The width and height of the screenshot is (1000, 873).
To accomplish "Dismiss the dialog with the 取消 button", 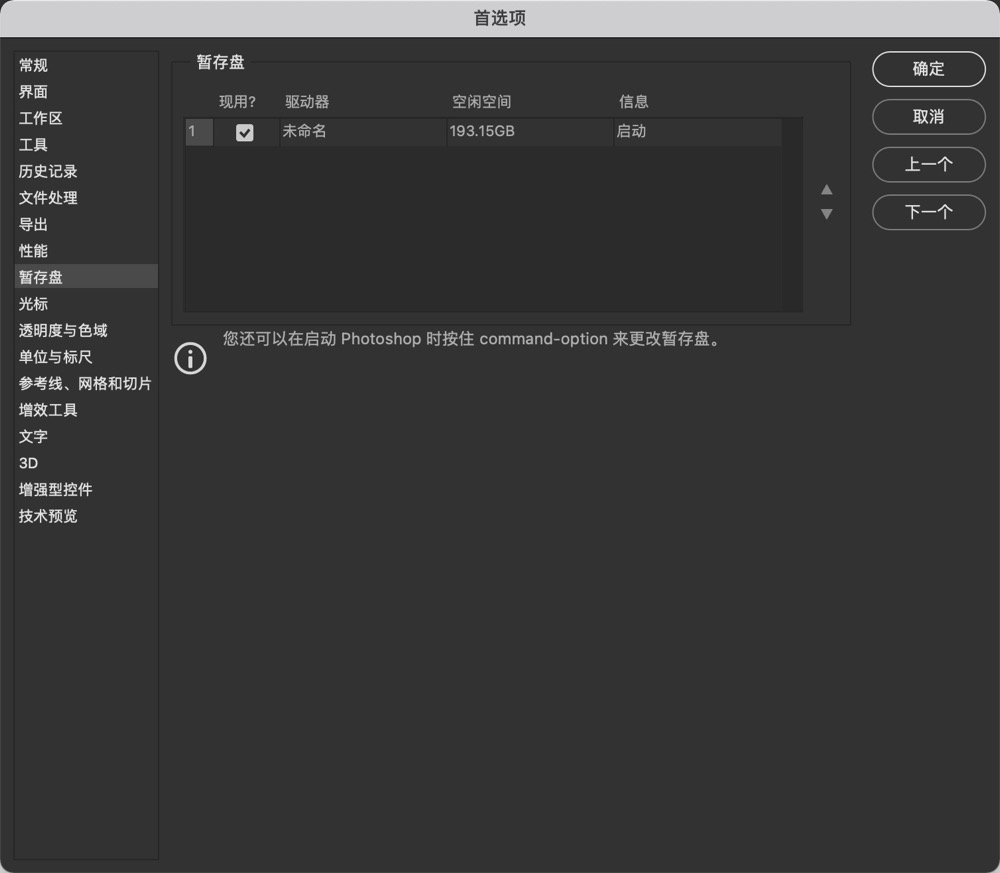I will 928,117.
